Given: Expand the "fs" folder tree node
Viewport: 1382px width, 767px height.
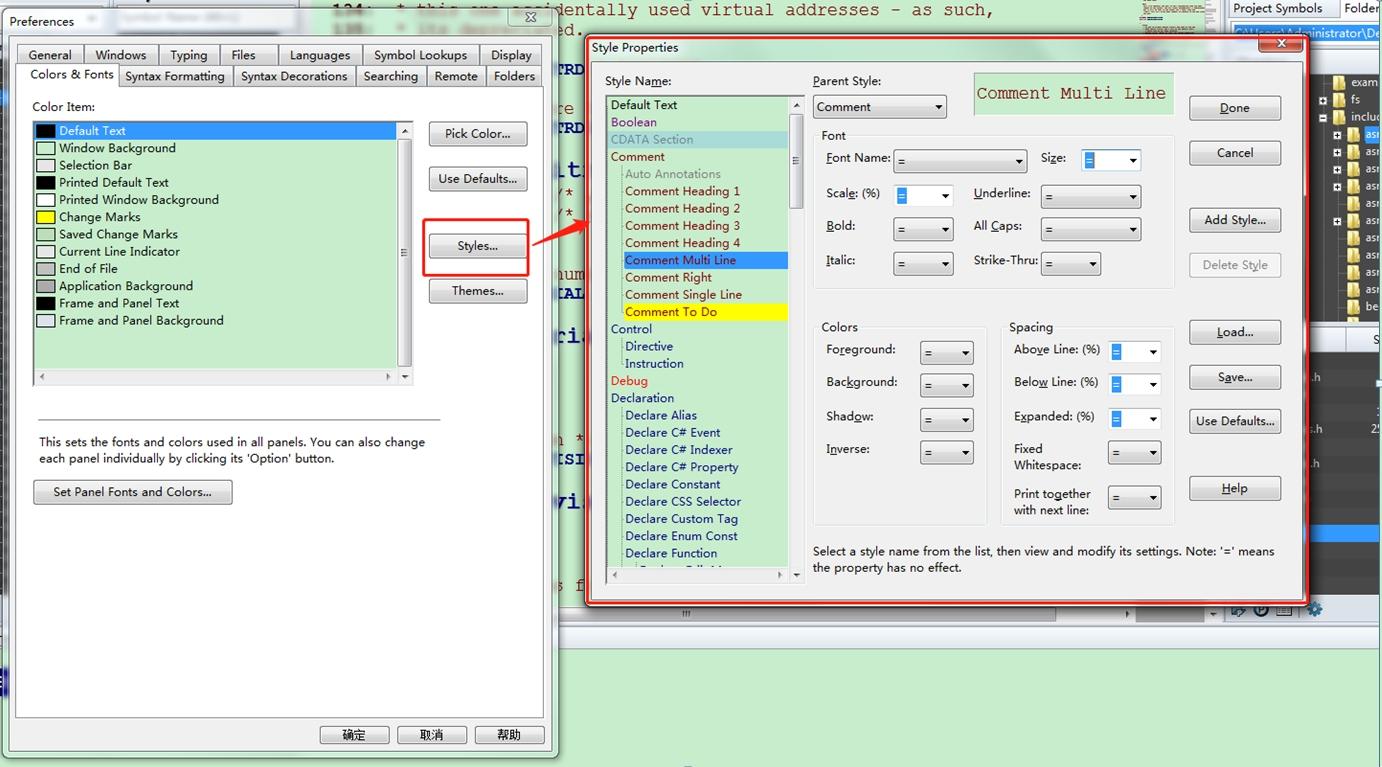Looking at the screenshot, I should pos(1323,100).
